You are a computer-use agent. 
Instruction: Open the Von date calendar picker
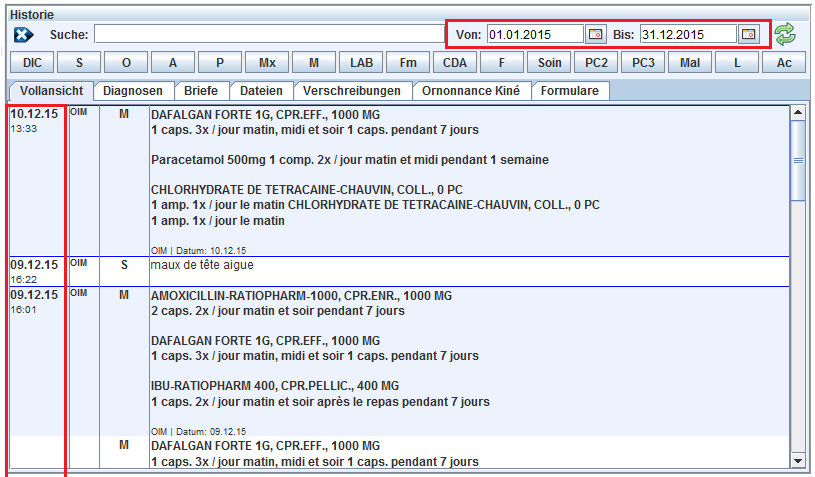click(596, 34)
